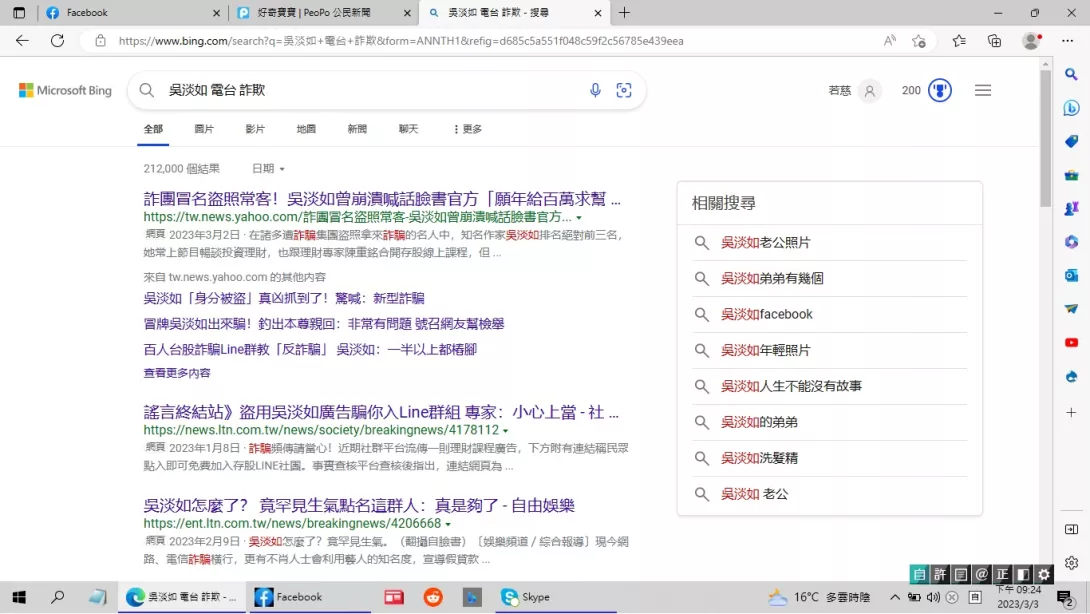The width and height of the screenshot is (1090, 614).
Task: Open the notification center icon
Action: (1064, 597)
